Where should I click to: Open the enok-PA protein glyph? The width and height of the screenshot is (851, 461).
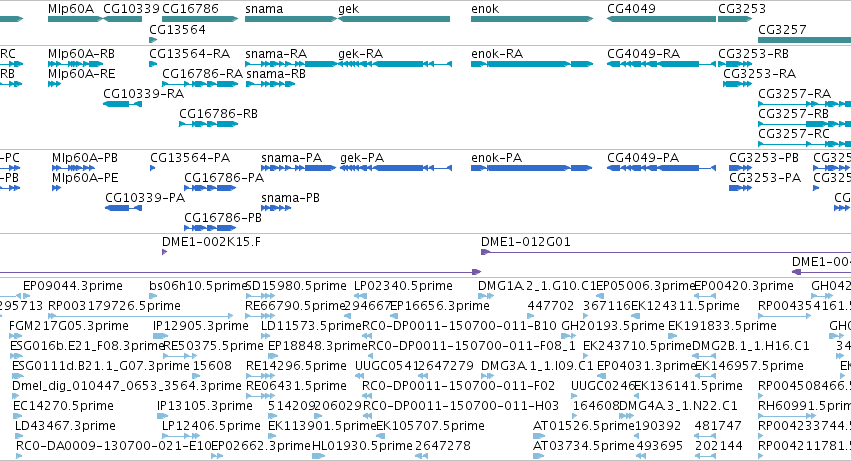532,168
